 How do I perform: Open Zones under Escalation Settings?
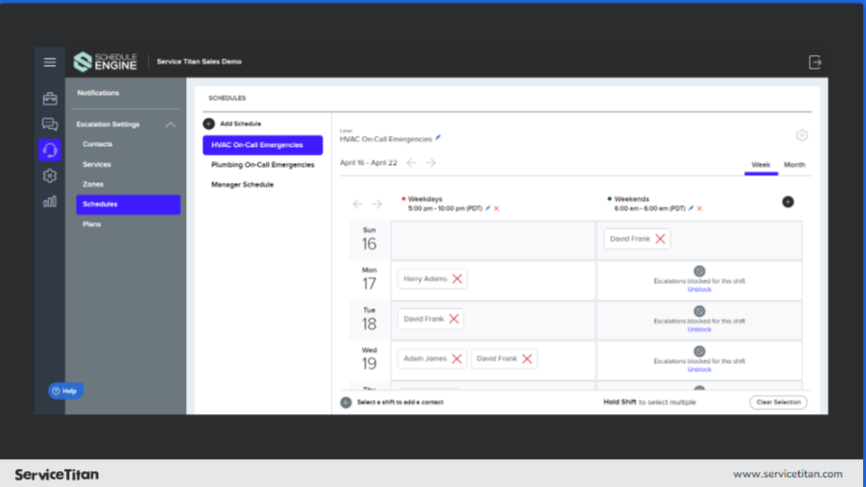[93, 184]
